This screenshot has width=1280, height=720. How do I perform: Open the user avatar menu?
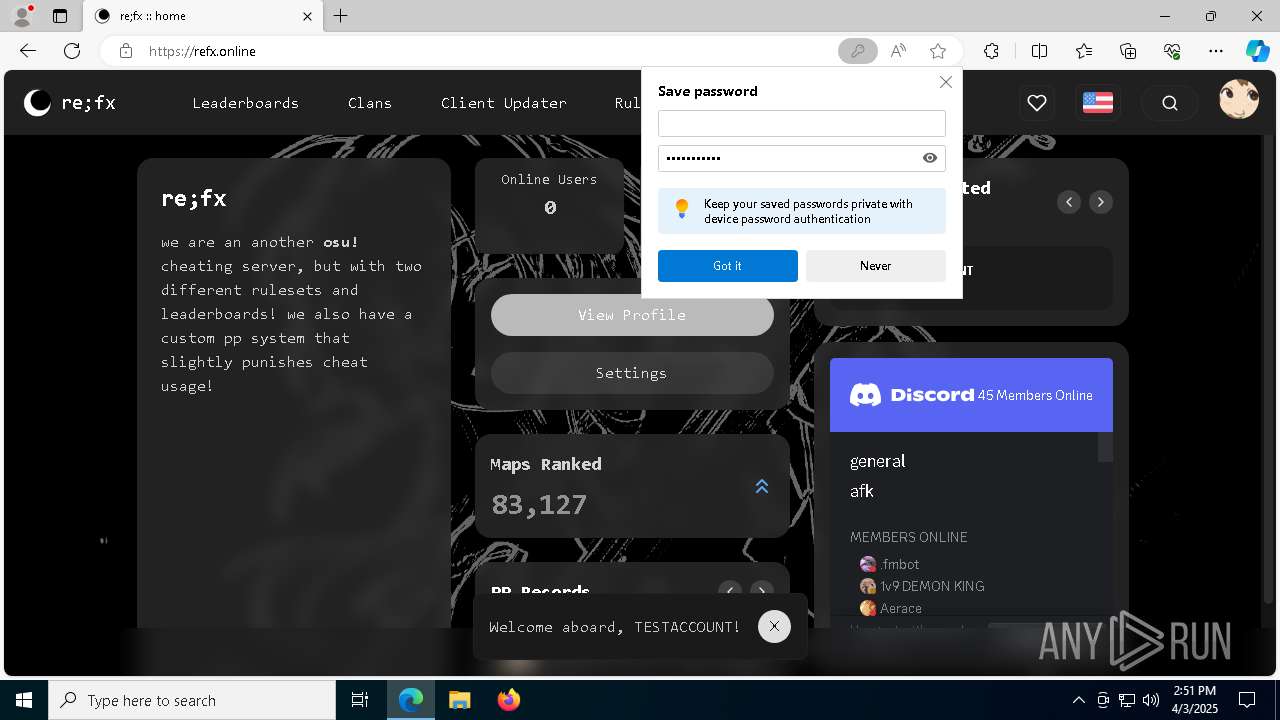pyautogui.click(x=1239, y=100)
